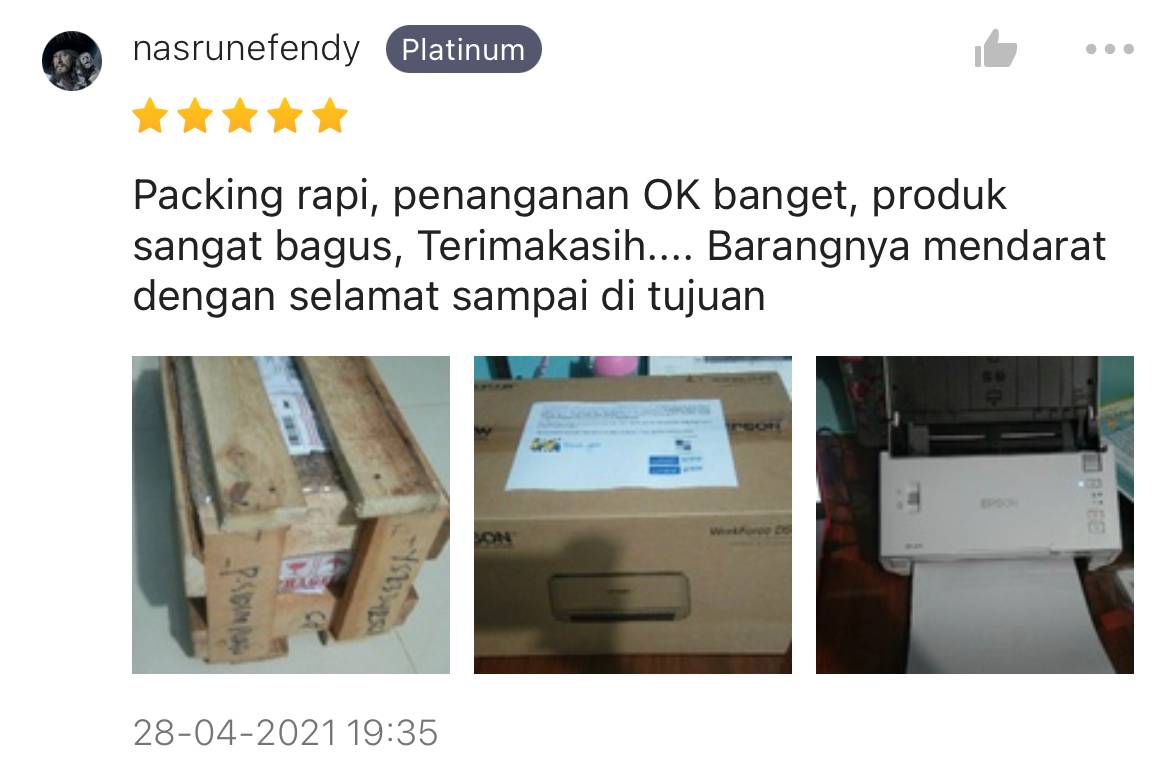Select the review time 19:35
The height and width of the screenshot is (773, 1170).
click(392, 733)
